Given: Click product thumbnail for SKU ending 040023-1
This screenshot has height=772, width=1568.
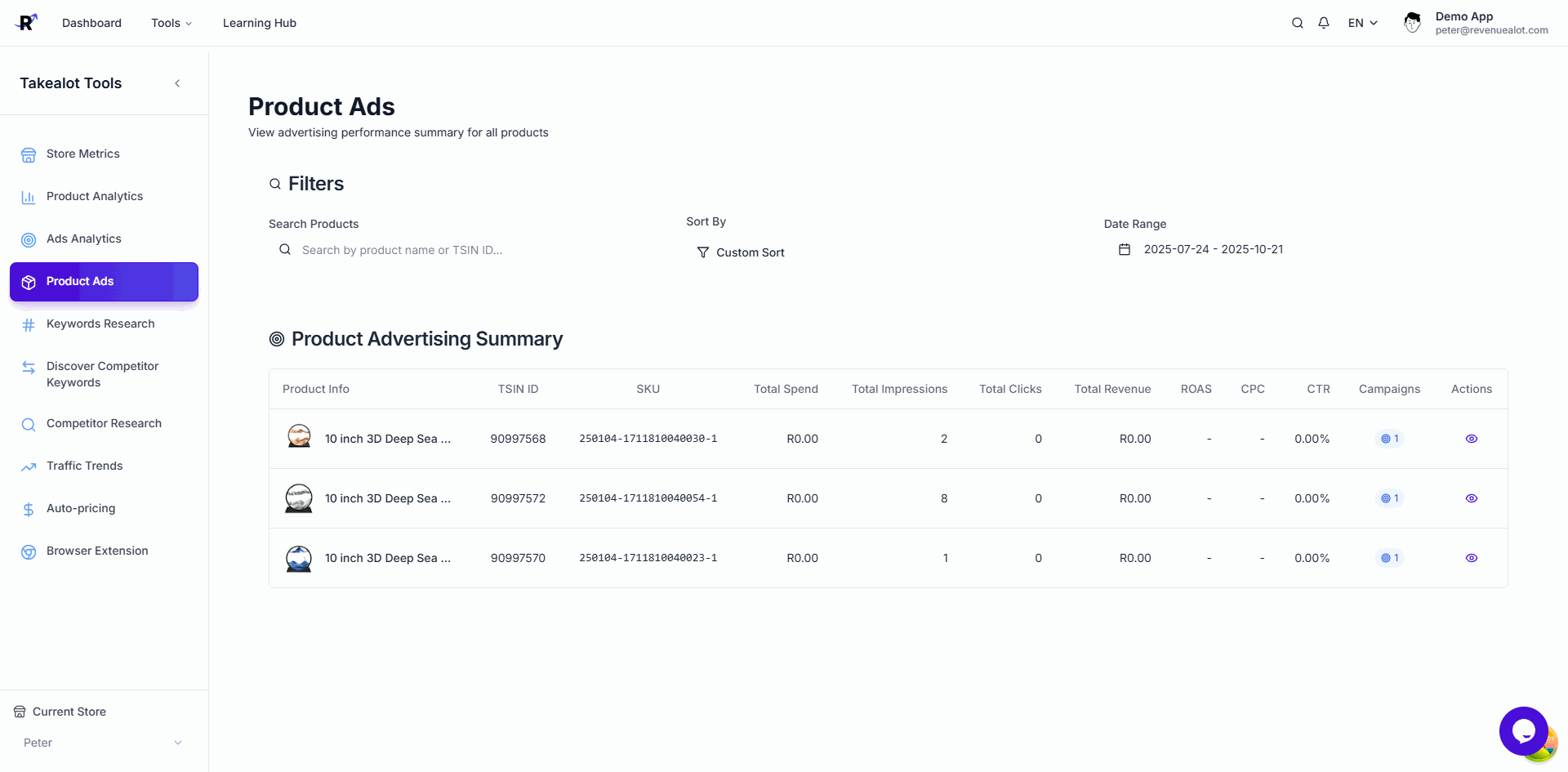Looking at the screenshot, I should [x=299, y=558].
